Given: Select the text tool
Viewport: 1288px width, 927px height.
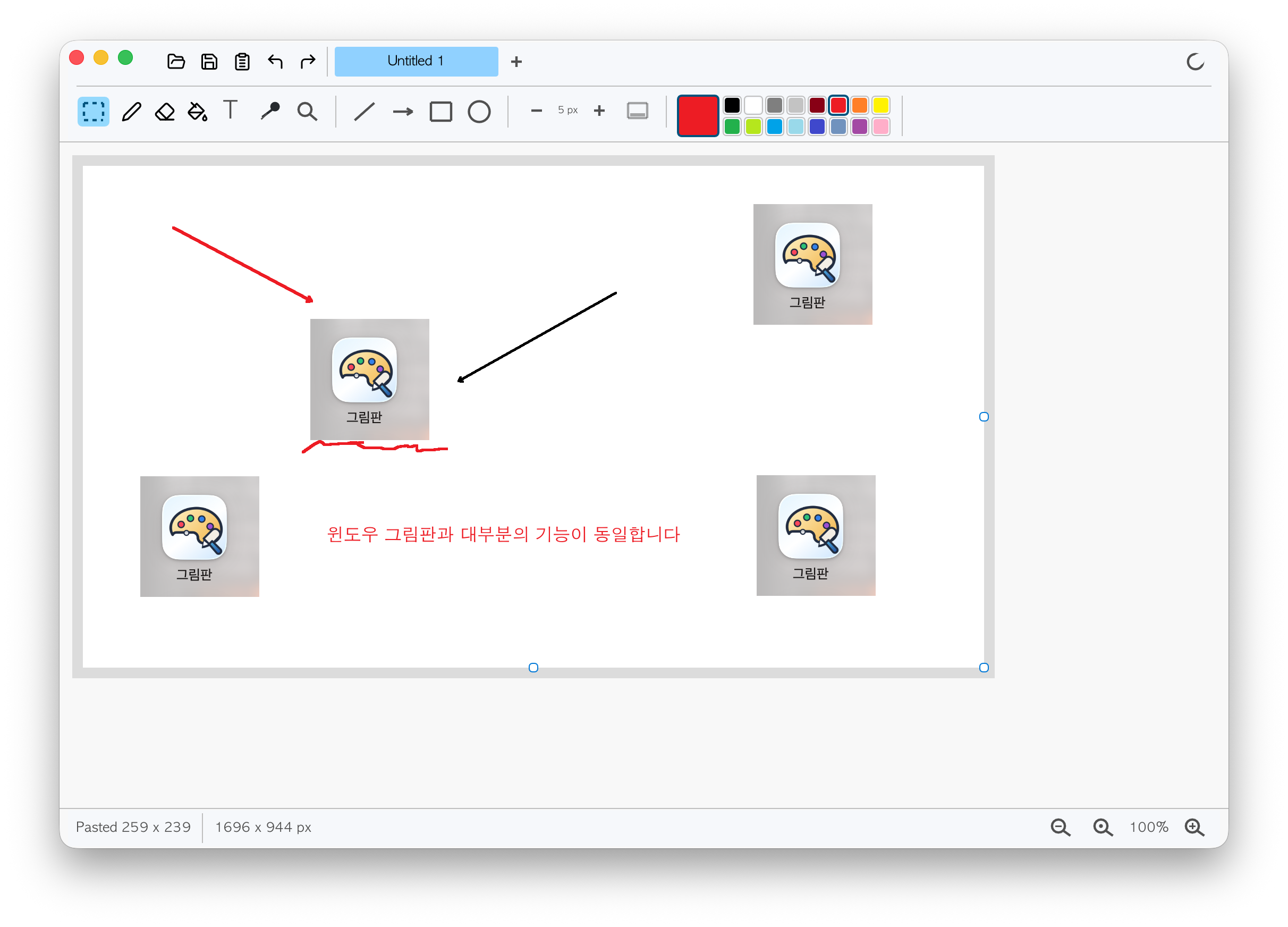Looking at the screenshot, I should point(230,109).
